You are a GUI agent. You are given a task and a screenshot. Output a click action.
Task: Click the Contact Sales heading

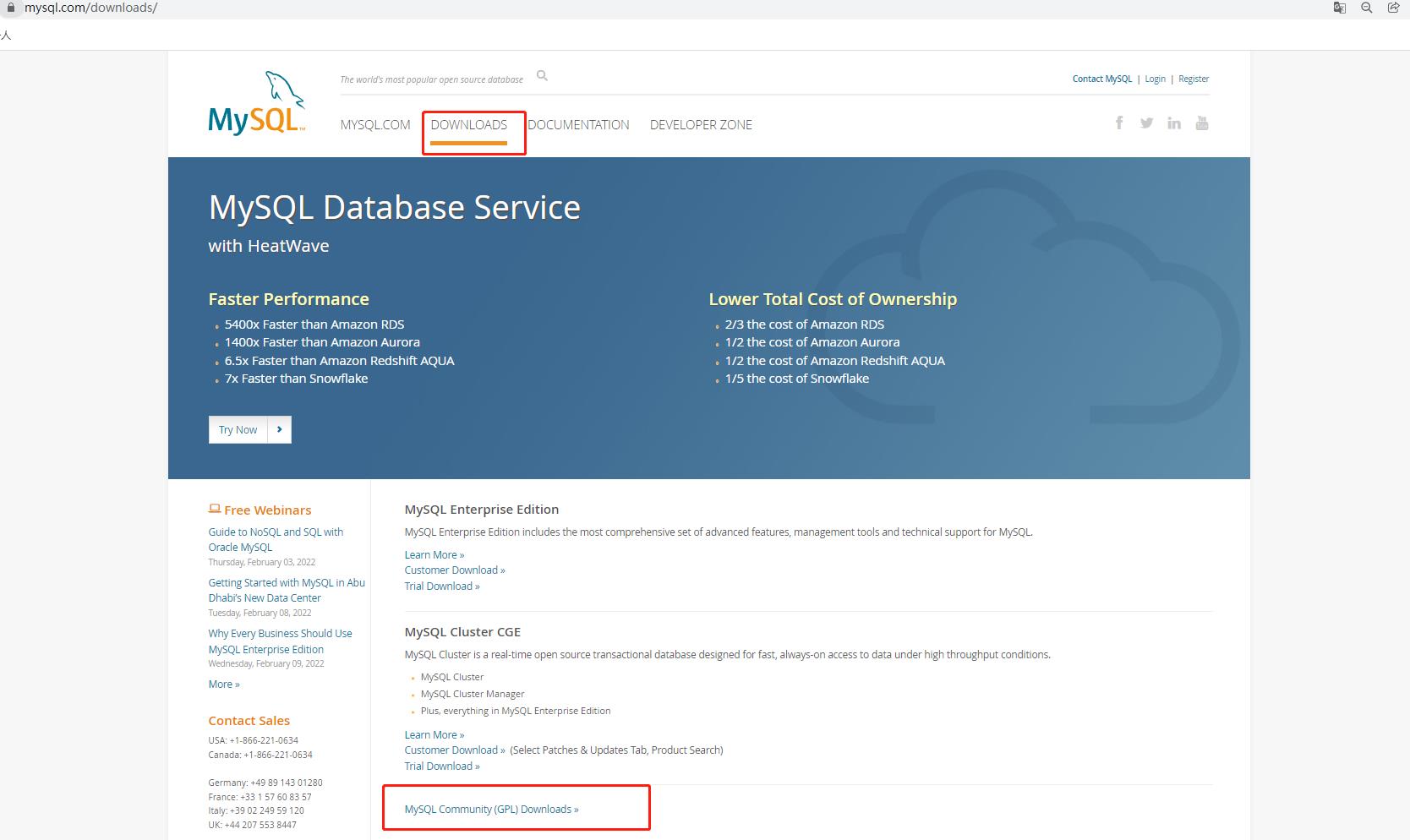point(249,721)
